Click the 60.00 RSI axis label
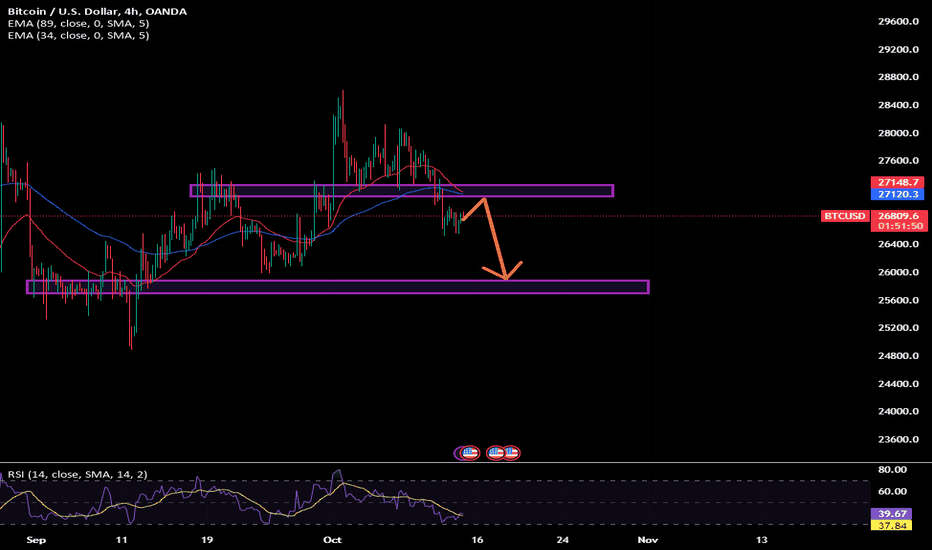This screenshot has width=932, height=550. pyautogui.click(x=892, y=492)
